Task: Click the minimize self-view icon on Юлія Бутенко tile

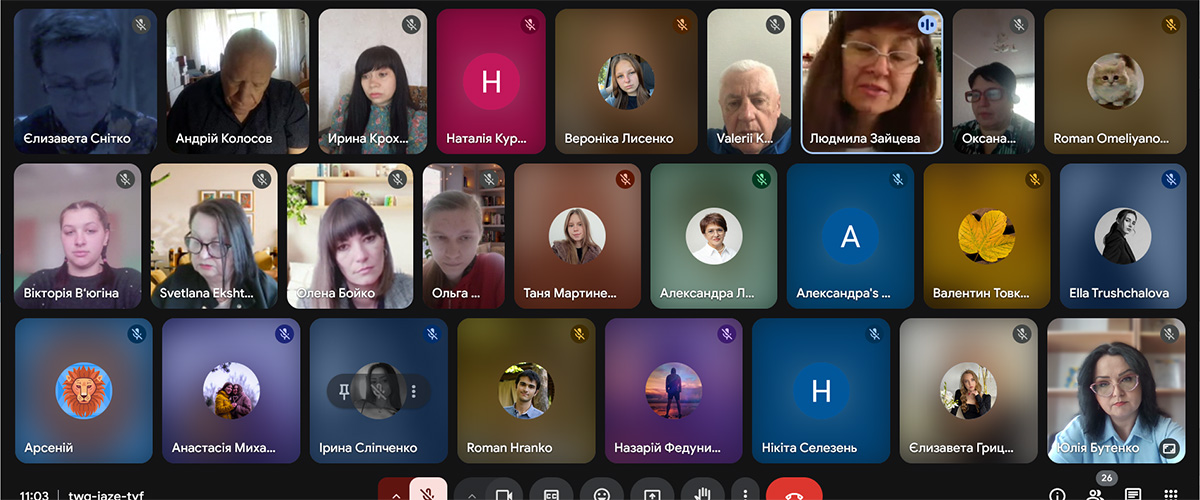Action: click(x=1167, y=448)
